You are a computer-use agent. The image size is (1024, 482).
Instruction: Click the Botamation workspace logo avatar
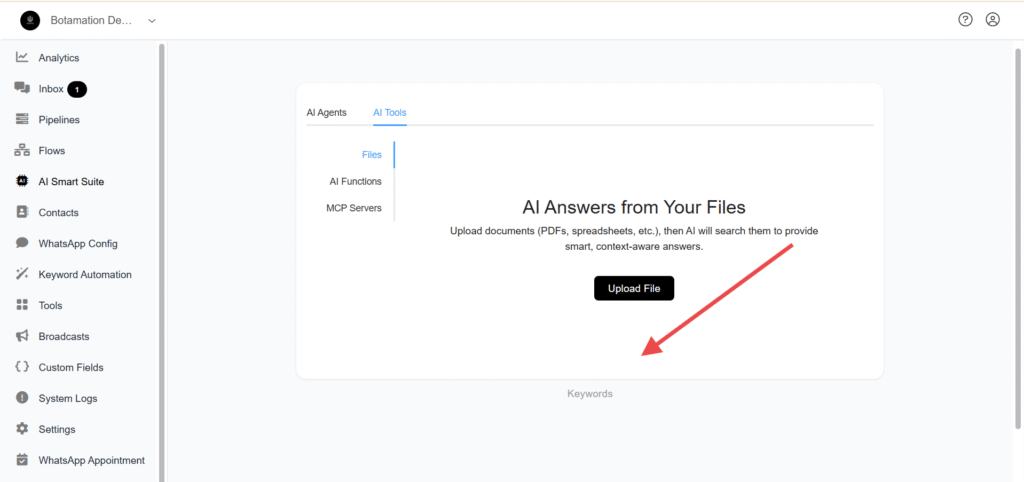pos(30,20)
